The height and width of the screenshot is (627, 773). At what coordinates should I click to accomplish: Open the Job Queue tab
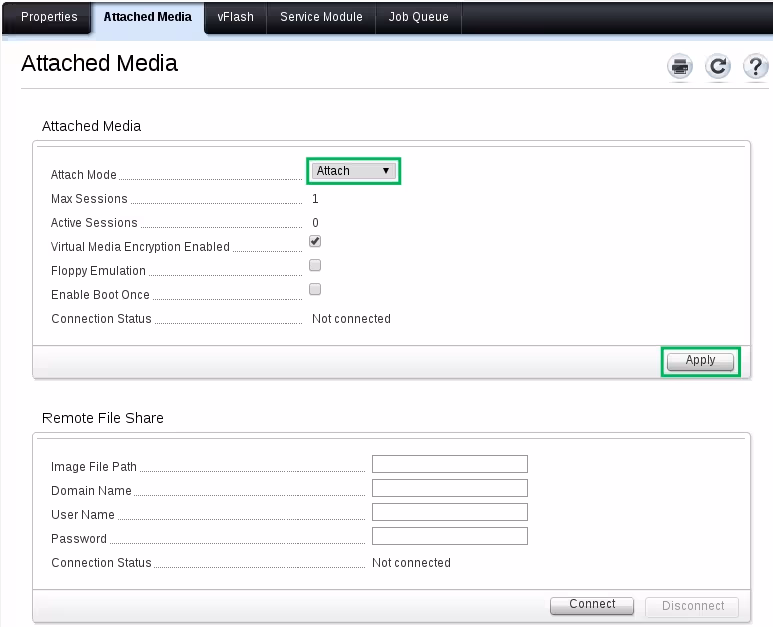419,17
